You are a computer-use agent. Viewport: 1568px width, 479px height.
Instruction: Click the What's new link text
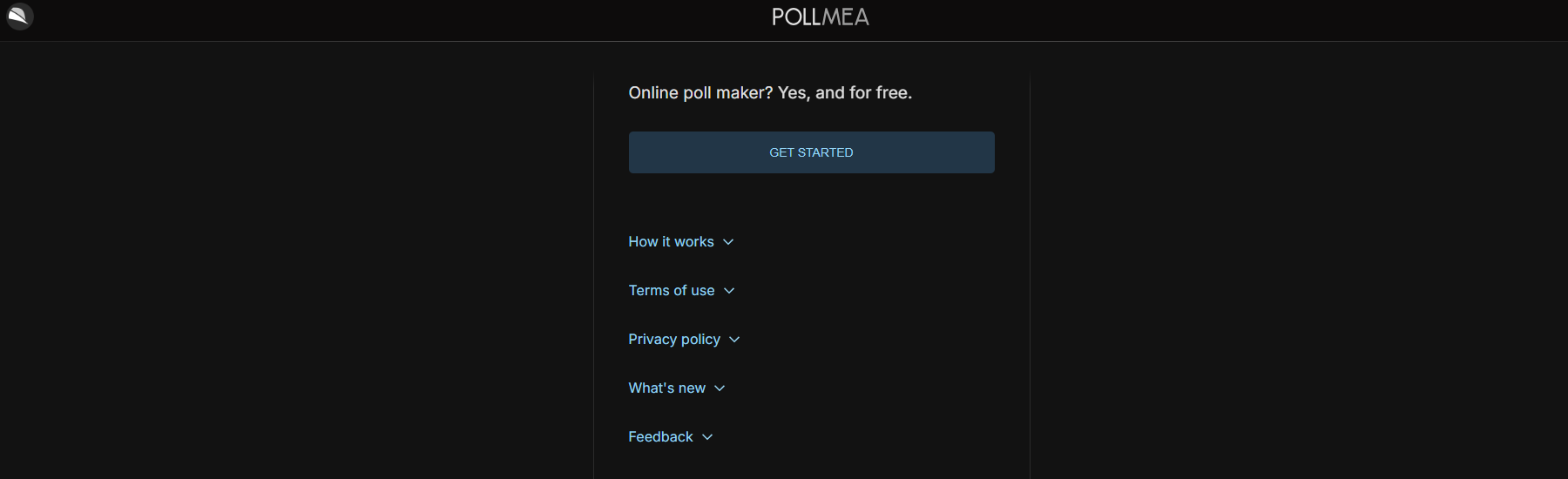667,388
